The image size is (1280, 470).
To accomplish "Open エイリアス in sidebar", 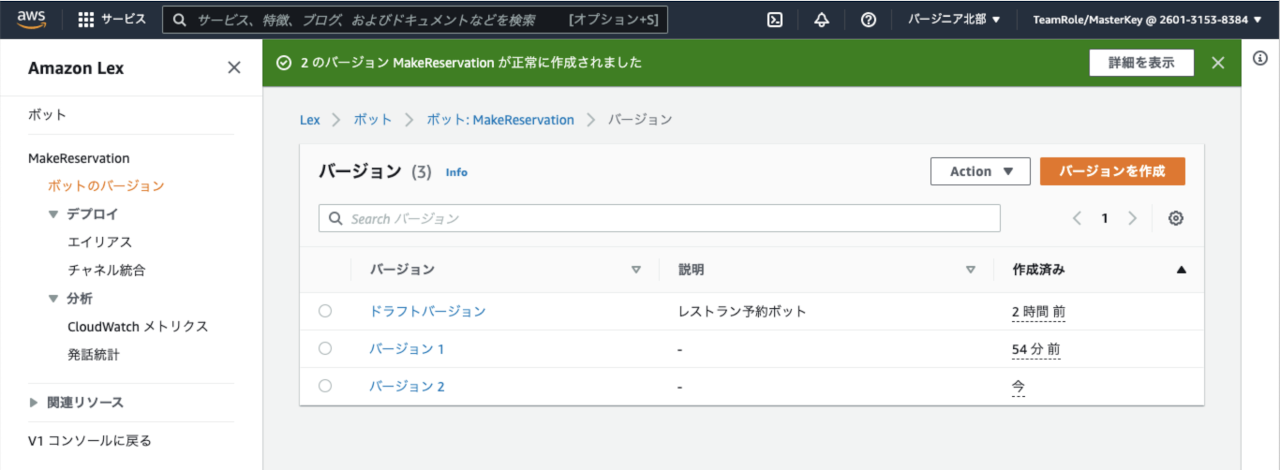I will point(100,242).
